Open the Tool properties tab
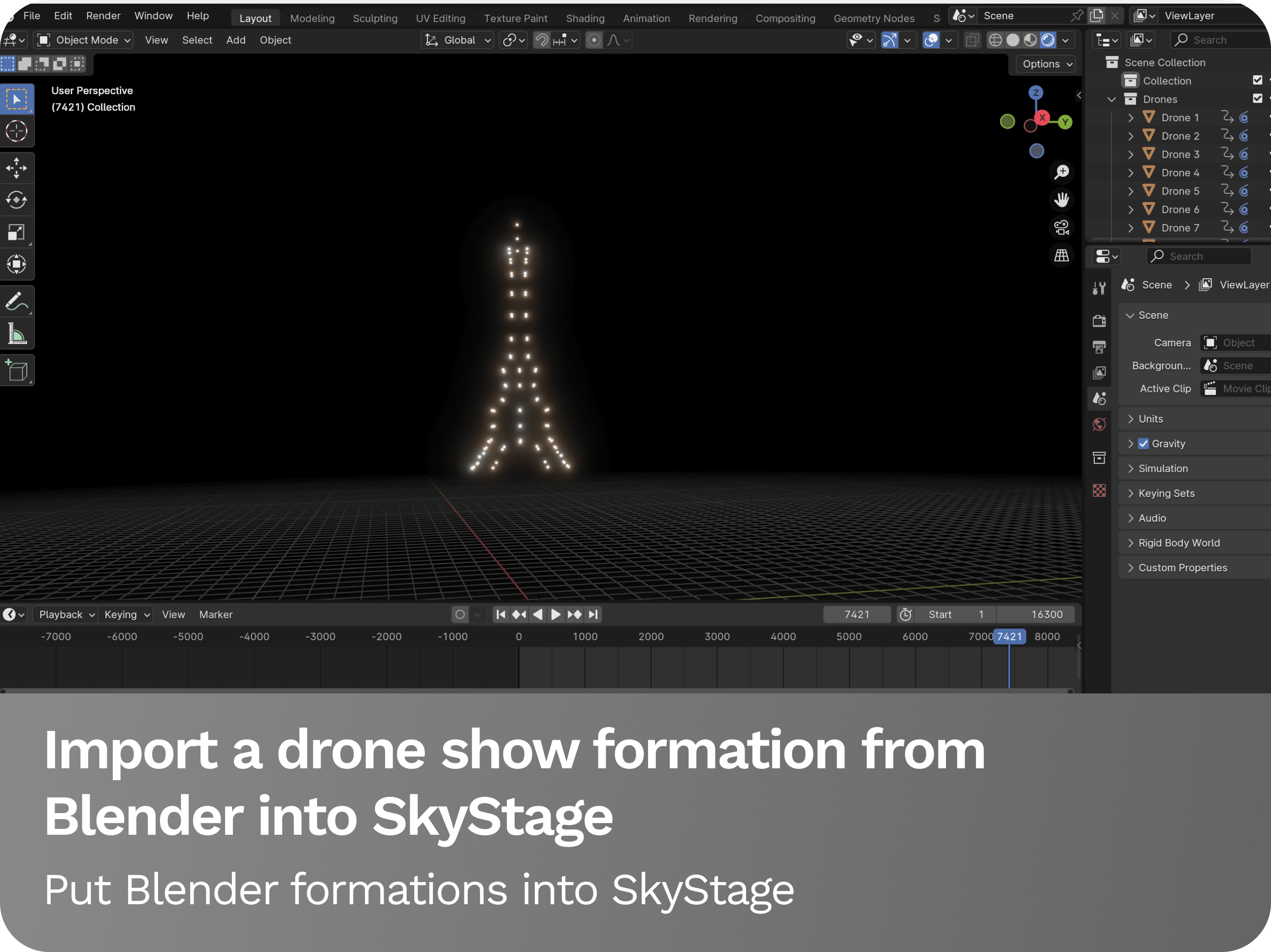Screen dimensions: 1271x952 click(1099, 289)
